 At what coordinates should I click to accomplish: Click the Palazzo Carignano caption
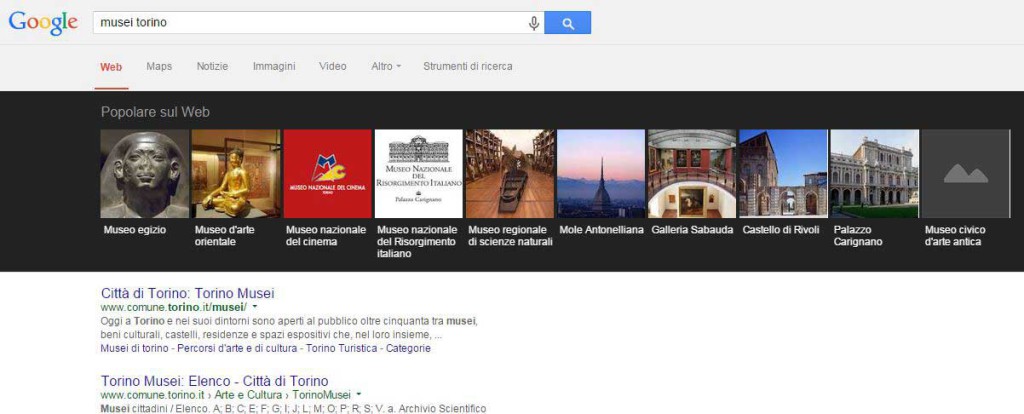(859, 236)
